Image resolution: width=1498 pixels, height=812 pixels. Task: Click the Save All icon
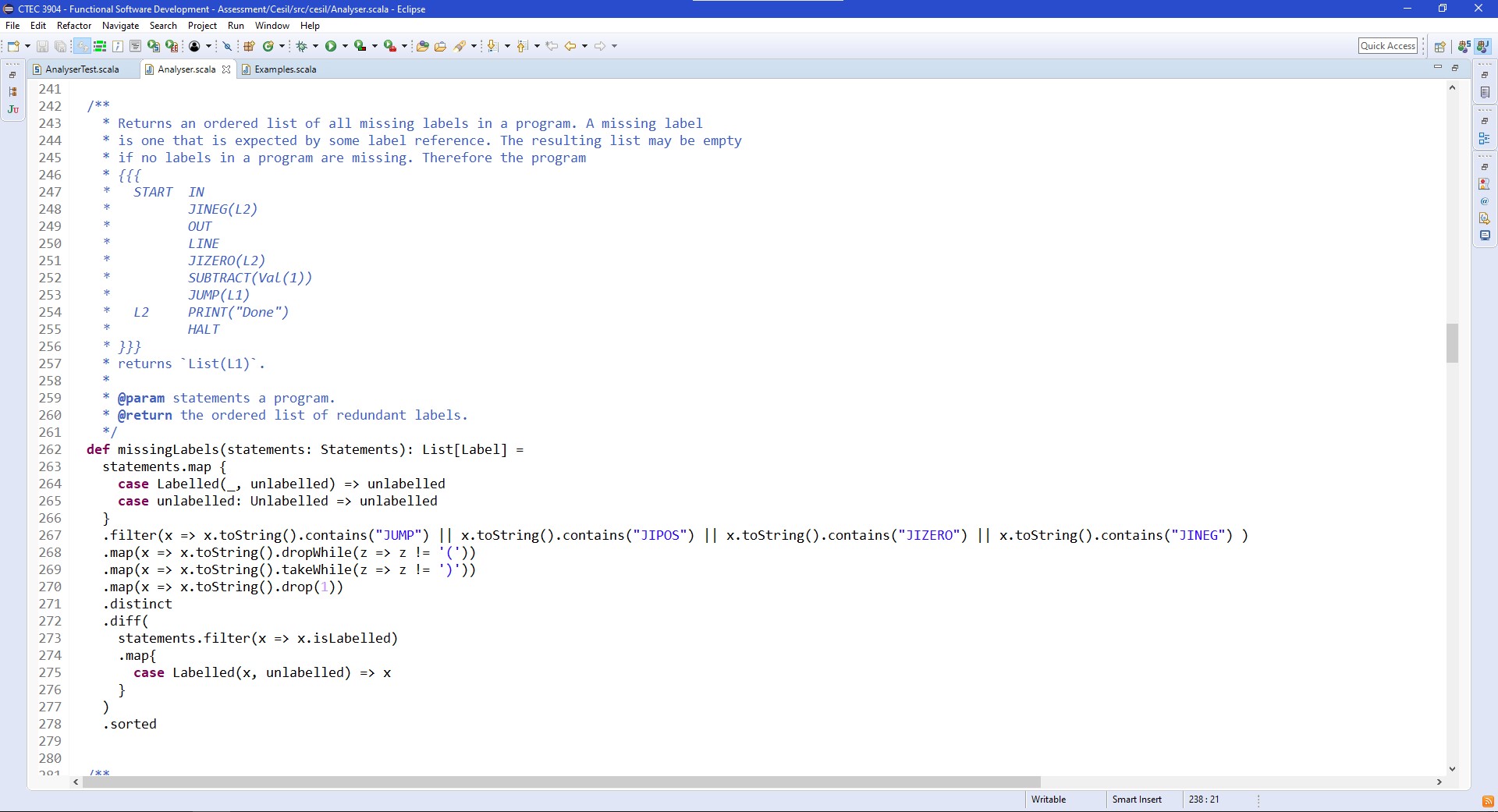tap(60, 46)
